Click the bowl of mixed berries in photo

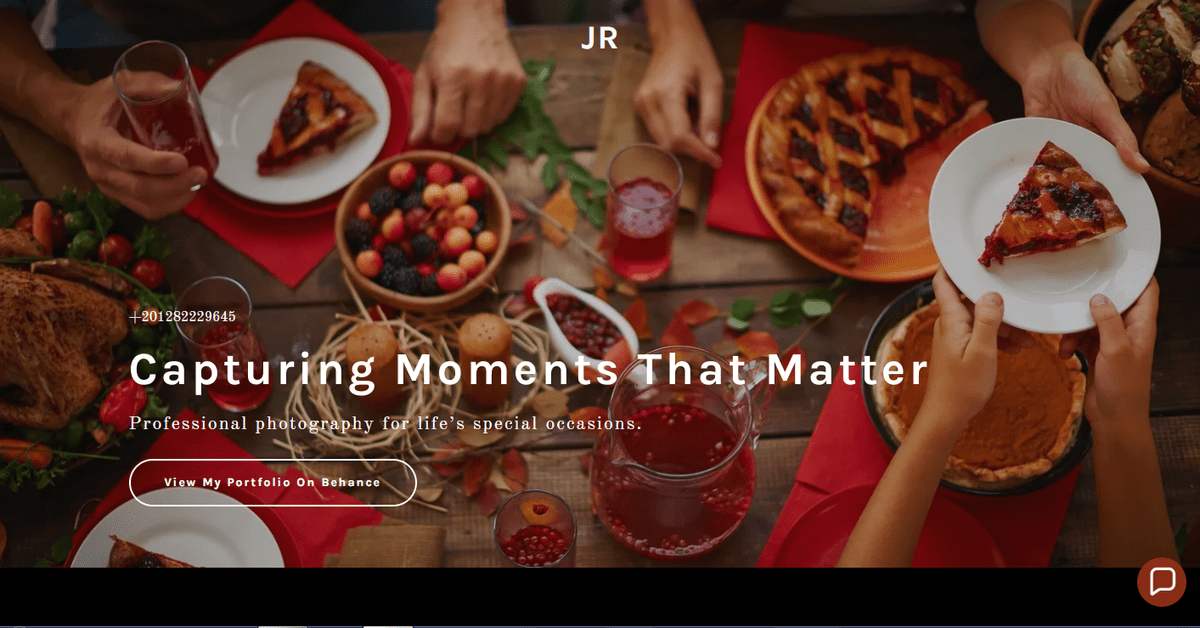click(x=423, y=228)
